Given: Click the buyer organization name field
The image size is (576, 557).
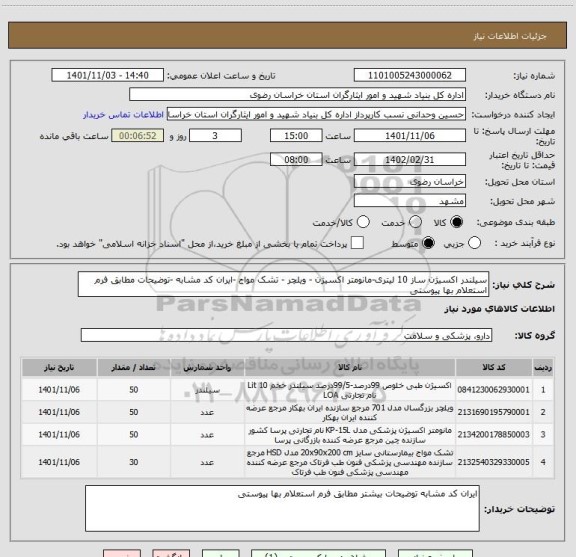Looking at the screenshot, I should point(298,95).
